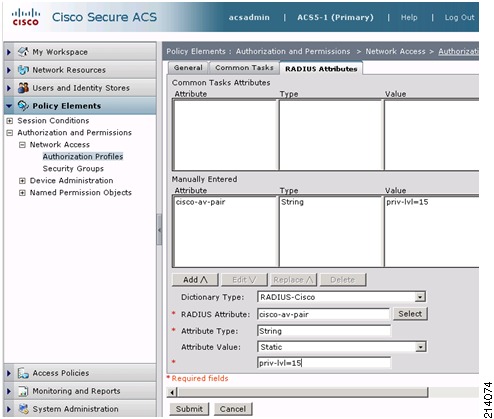The height and width of the screenshot is (419, 494).
Task: Click the priv-lvl=15 value in table
Action: tap(407, 202)
